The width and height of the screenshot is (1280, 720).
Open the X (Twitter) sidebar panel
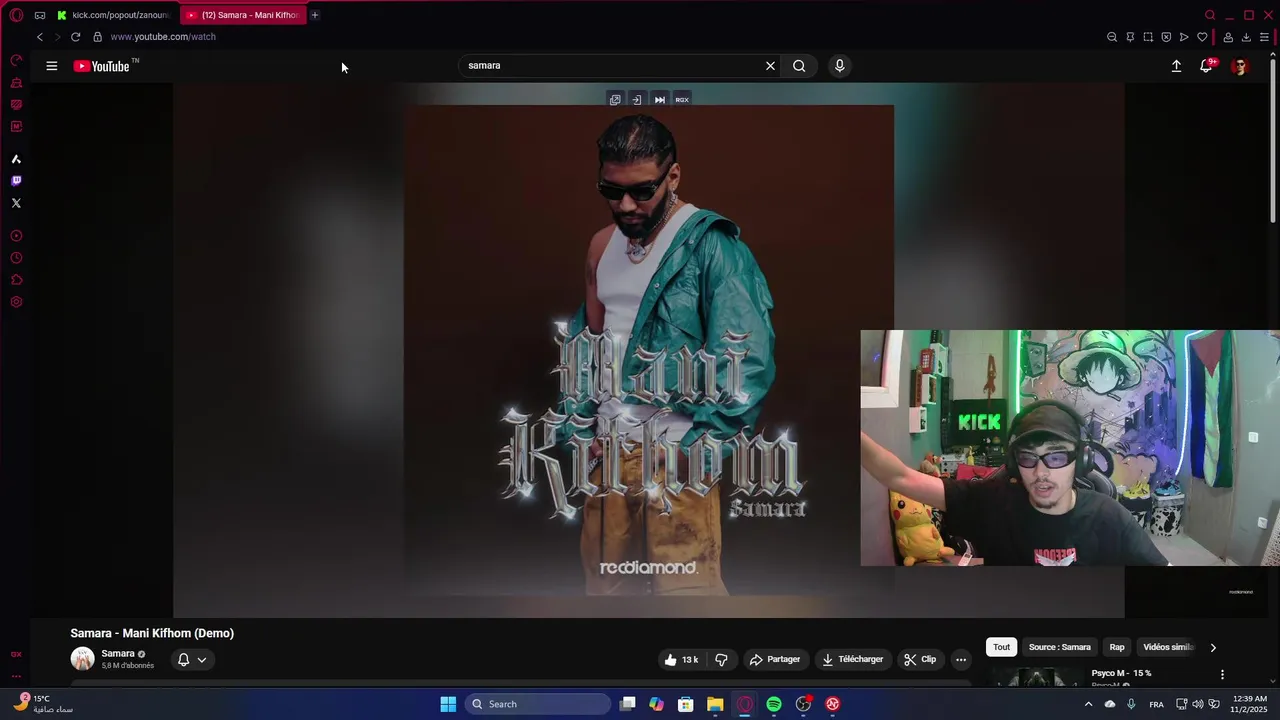(x=16, y=203)
